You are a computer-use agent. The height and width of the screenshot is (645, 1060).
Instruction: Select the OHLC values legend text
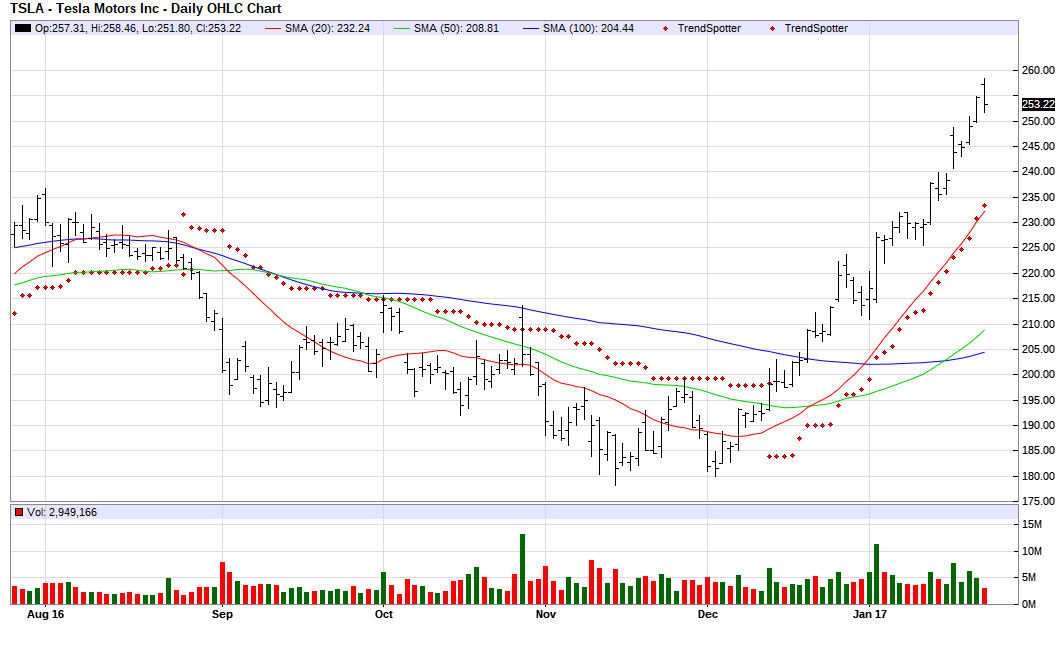click(x=138, y=28)
